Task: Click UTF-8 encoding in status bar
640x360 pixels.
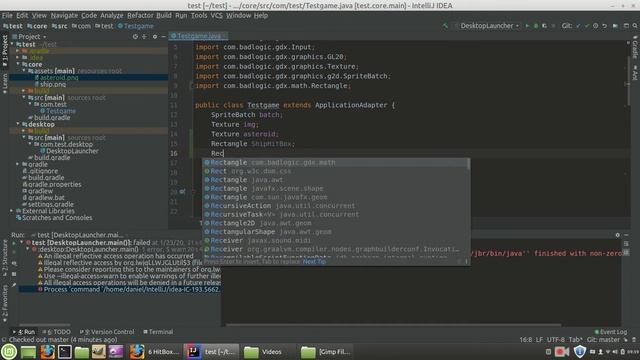Action: [556, 340]
